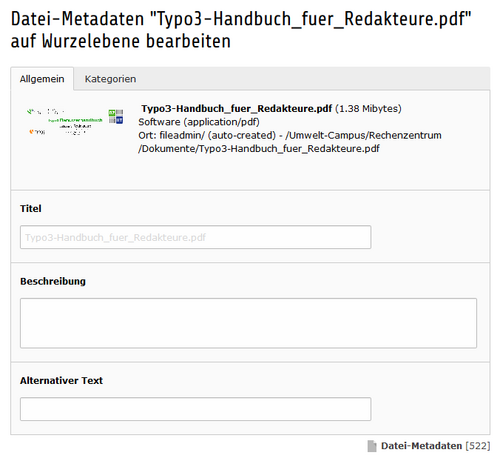Click the Software (application/pdf) type line
This screenshot has width=500, height=461.
[x=199, y=122]
